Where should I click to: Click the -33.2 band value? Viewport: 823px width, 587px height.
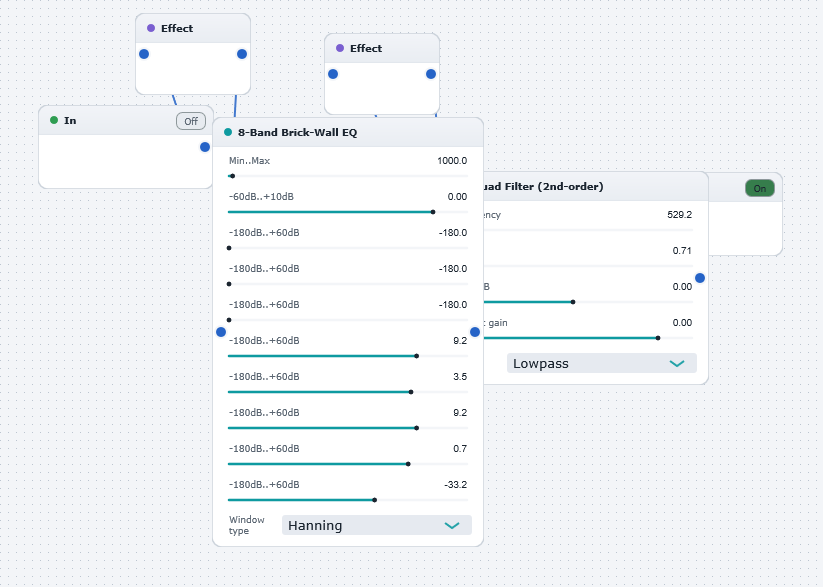point(456,485)
